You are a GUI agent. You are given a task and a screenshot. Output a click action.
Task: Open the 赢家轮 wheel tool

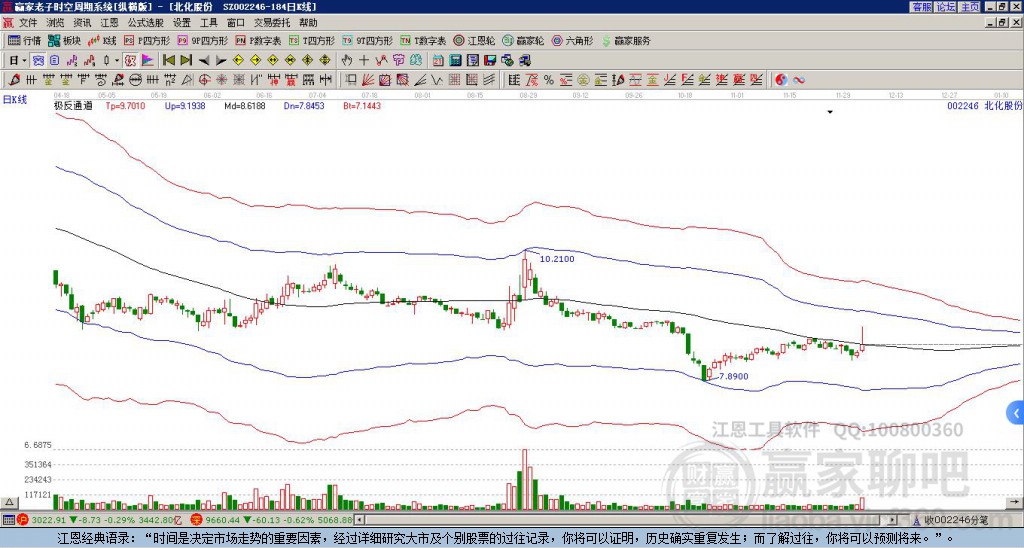click(523, 40)
